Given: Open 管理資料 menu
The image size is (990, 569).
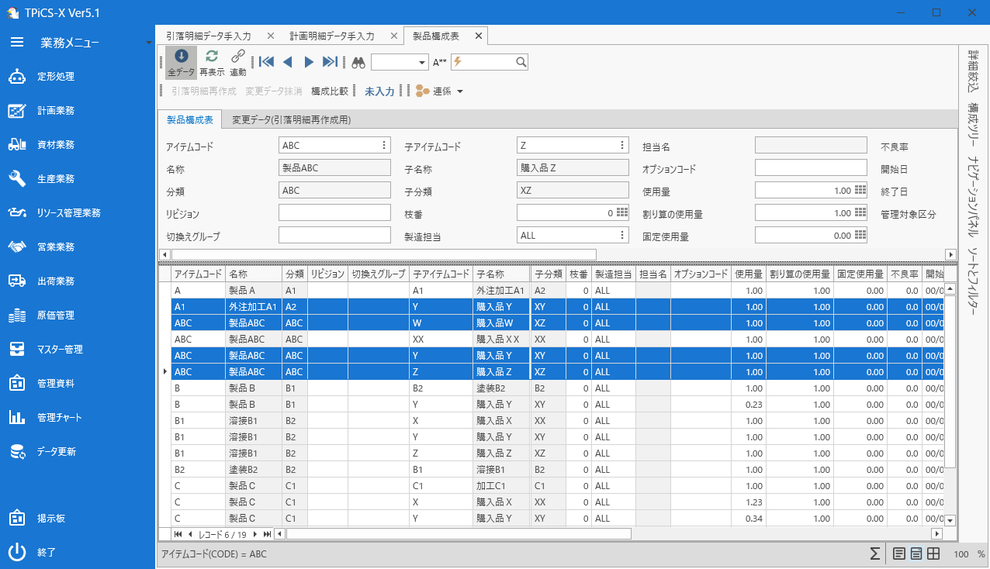Looking at the screenshot, I should pyautogui.click(x=56, y=383).
